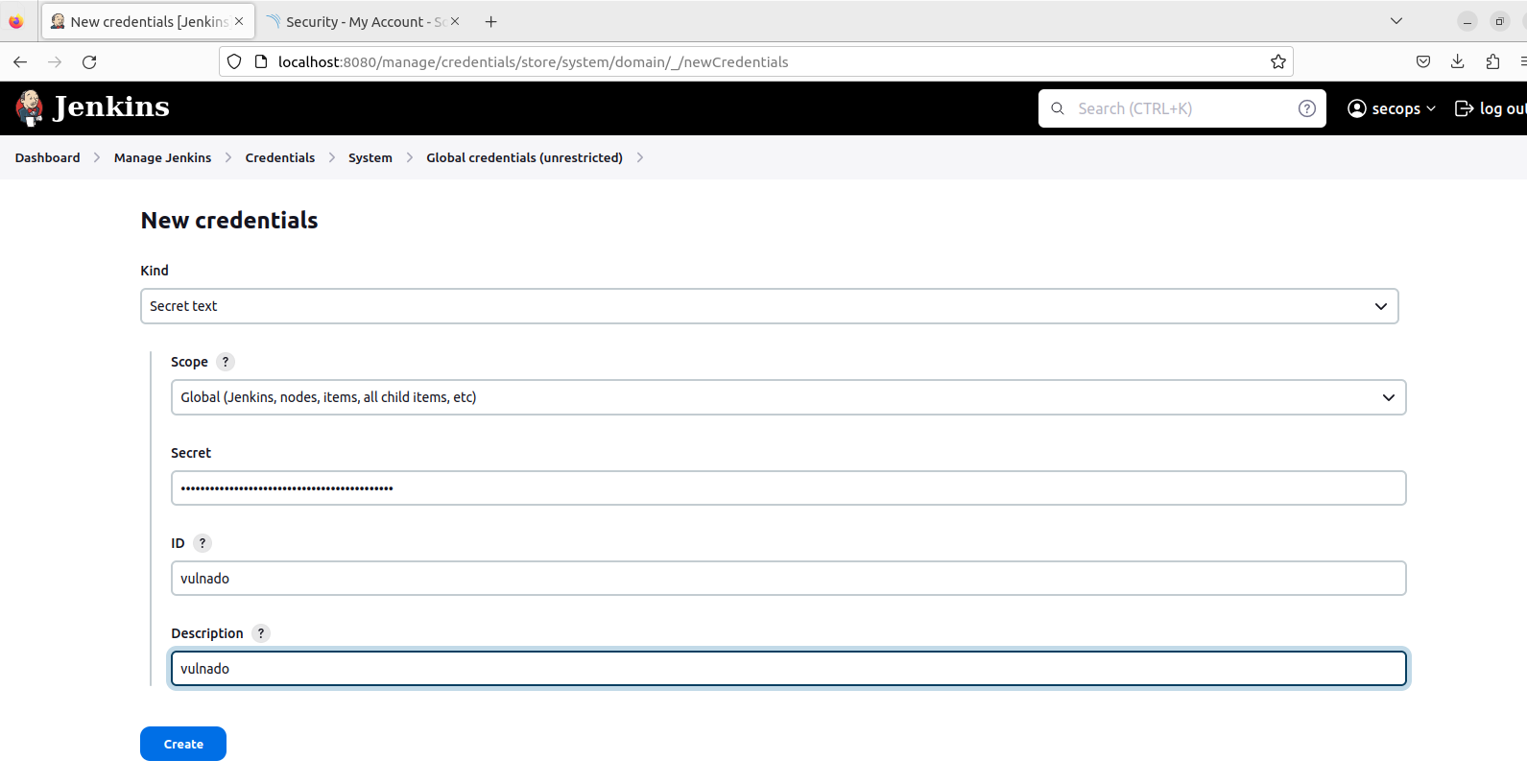Click the search help question mark icon
Screen dimensions: 1527x784
coord(1307,108)
